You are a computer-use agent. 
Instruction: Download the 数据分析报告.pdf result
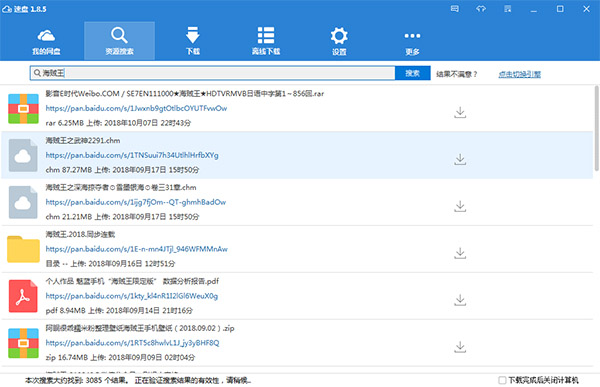(460, 300)
